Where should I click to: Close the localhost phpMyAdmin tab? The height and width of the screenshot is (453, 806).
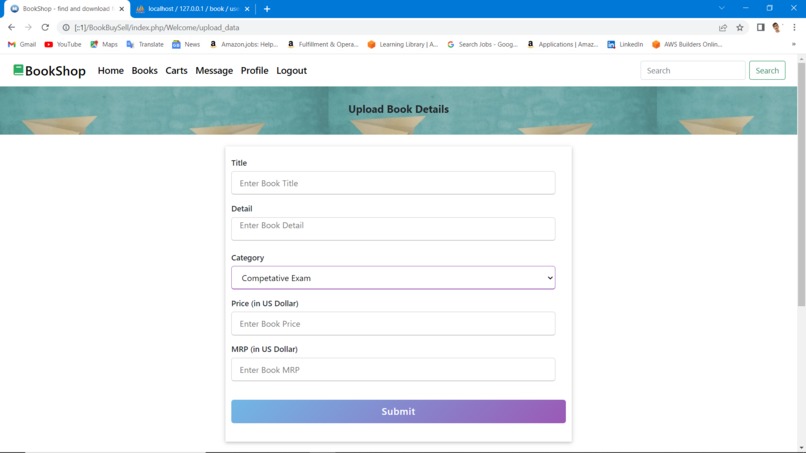(247, 9)
